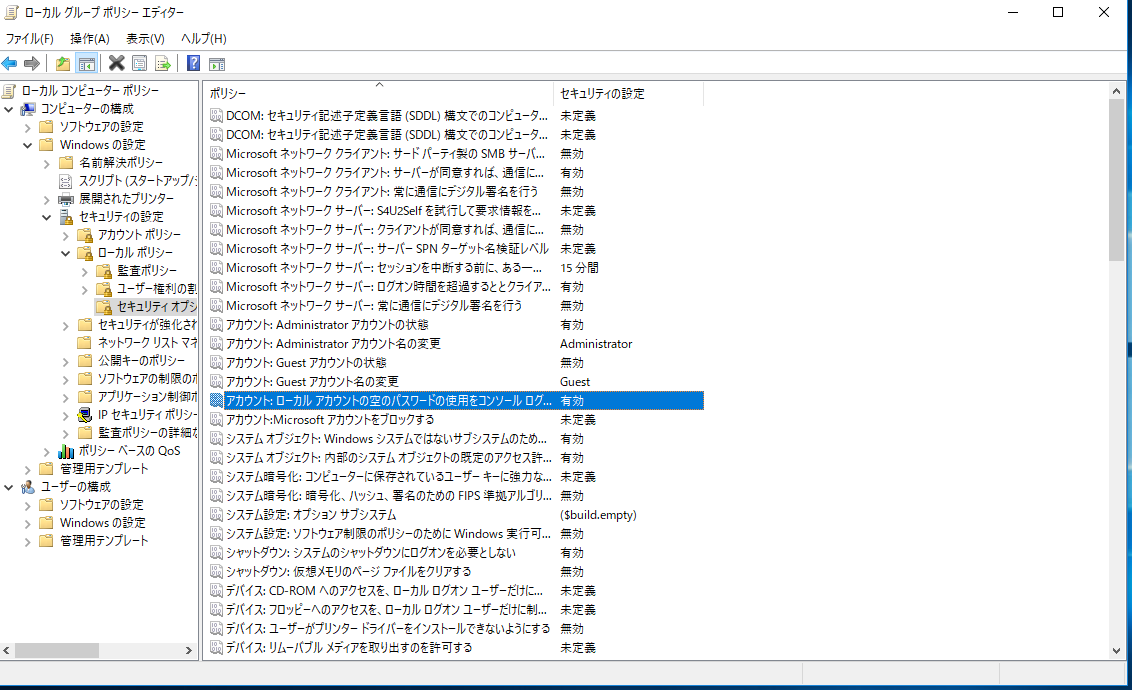Expand the アカウント ポリシー tree node
The image size is (1132, 690).
pyautogui.click(x=65, y=235)
